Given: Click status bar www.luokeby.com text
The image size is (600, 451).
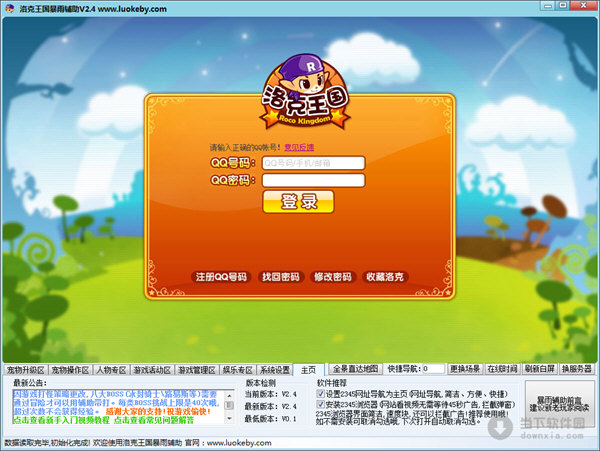Looking at the screenshot, I should point(239,443).
